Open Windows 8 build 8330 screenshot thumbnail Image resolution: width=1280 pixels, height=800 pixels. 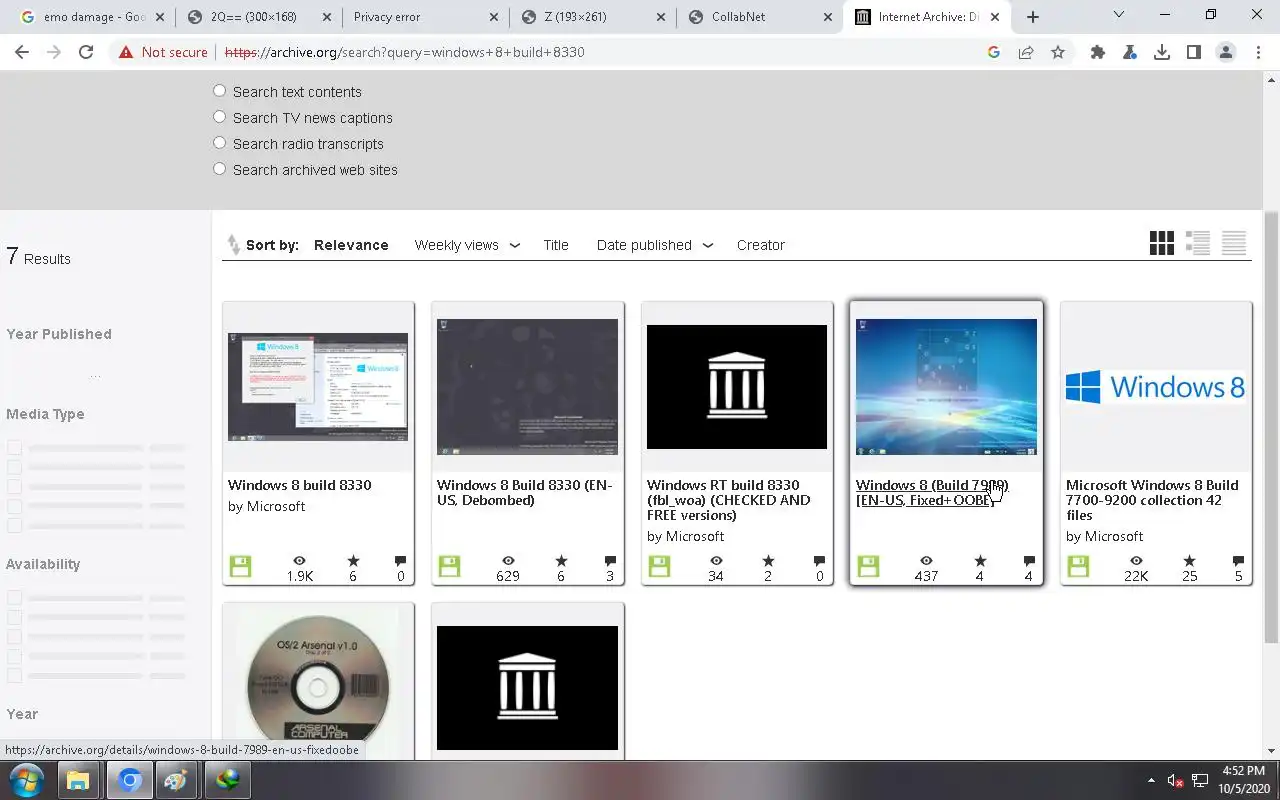[x=318, y=387]
